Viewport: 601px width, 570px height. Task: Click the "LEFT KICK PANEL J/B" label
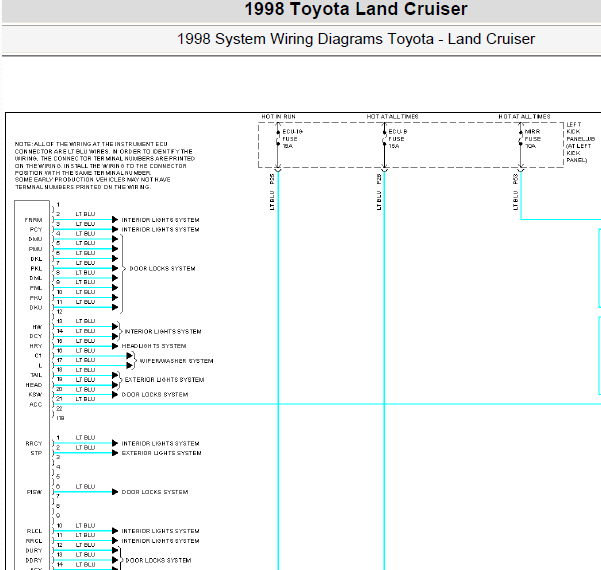(580, 142)
